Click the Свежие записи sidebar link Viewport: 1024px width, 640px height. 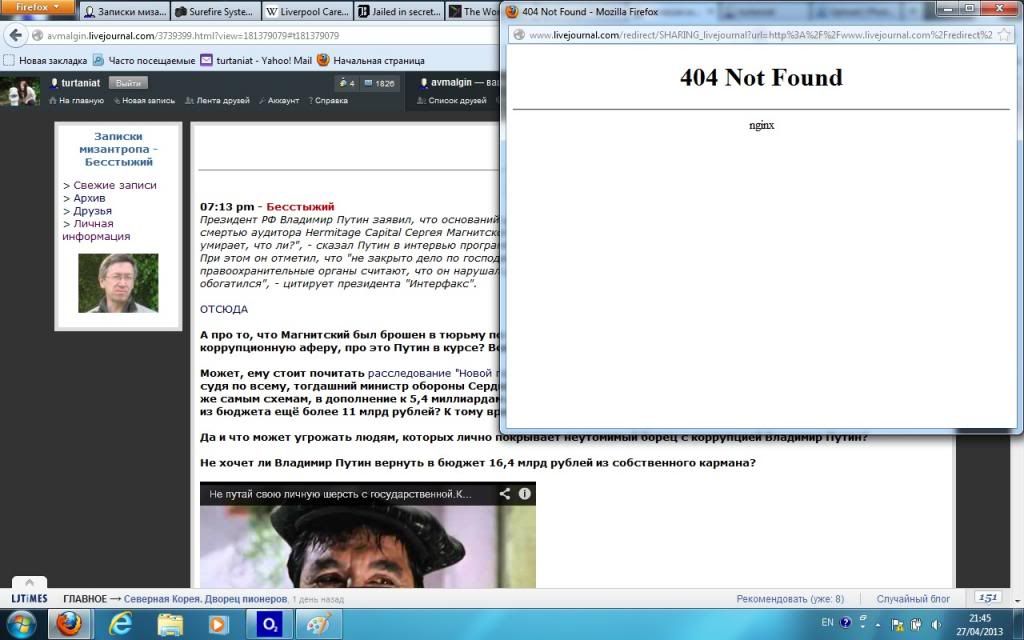[x=114, y=185]
